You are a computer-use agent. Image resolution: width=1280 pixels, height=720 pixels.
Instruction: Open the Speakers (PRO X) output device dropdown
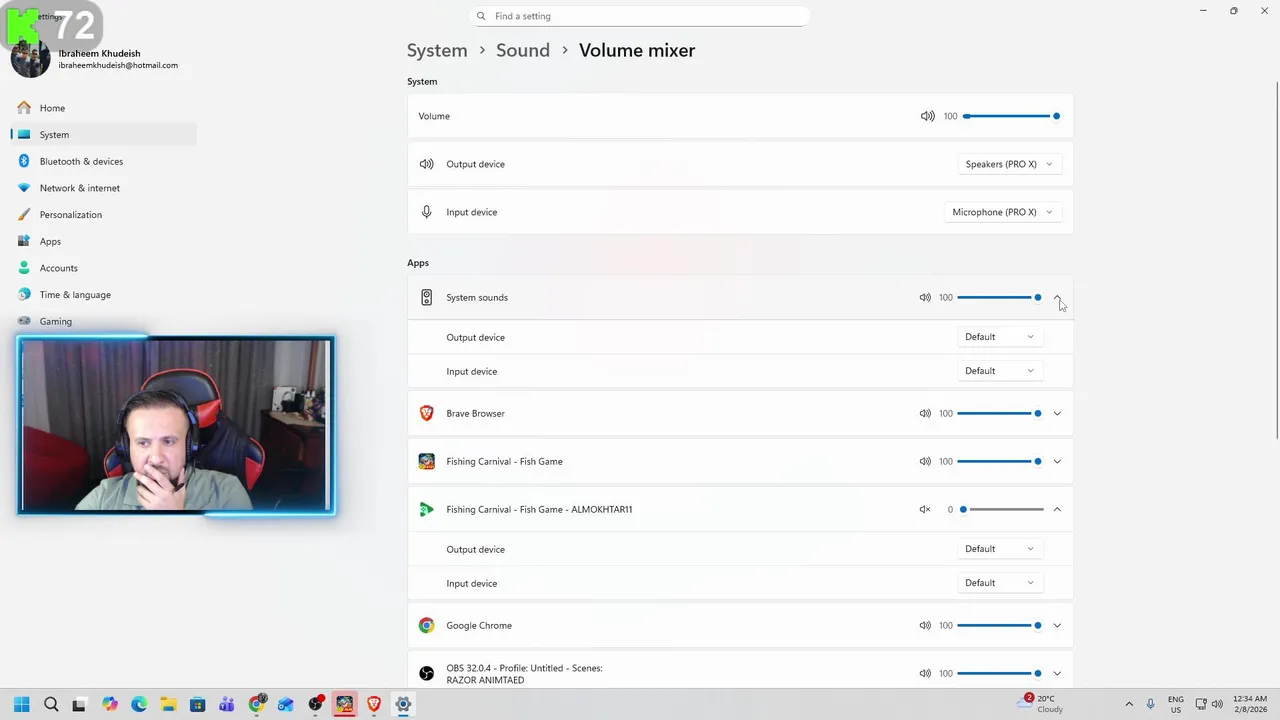pyautogui.click(x=1009, y=164)
